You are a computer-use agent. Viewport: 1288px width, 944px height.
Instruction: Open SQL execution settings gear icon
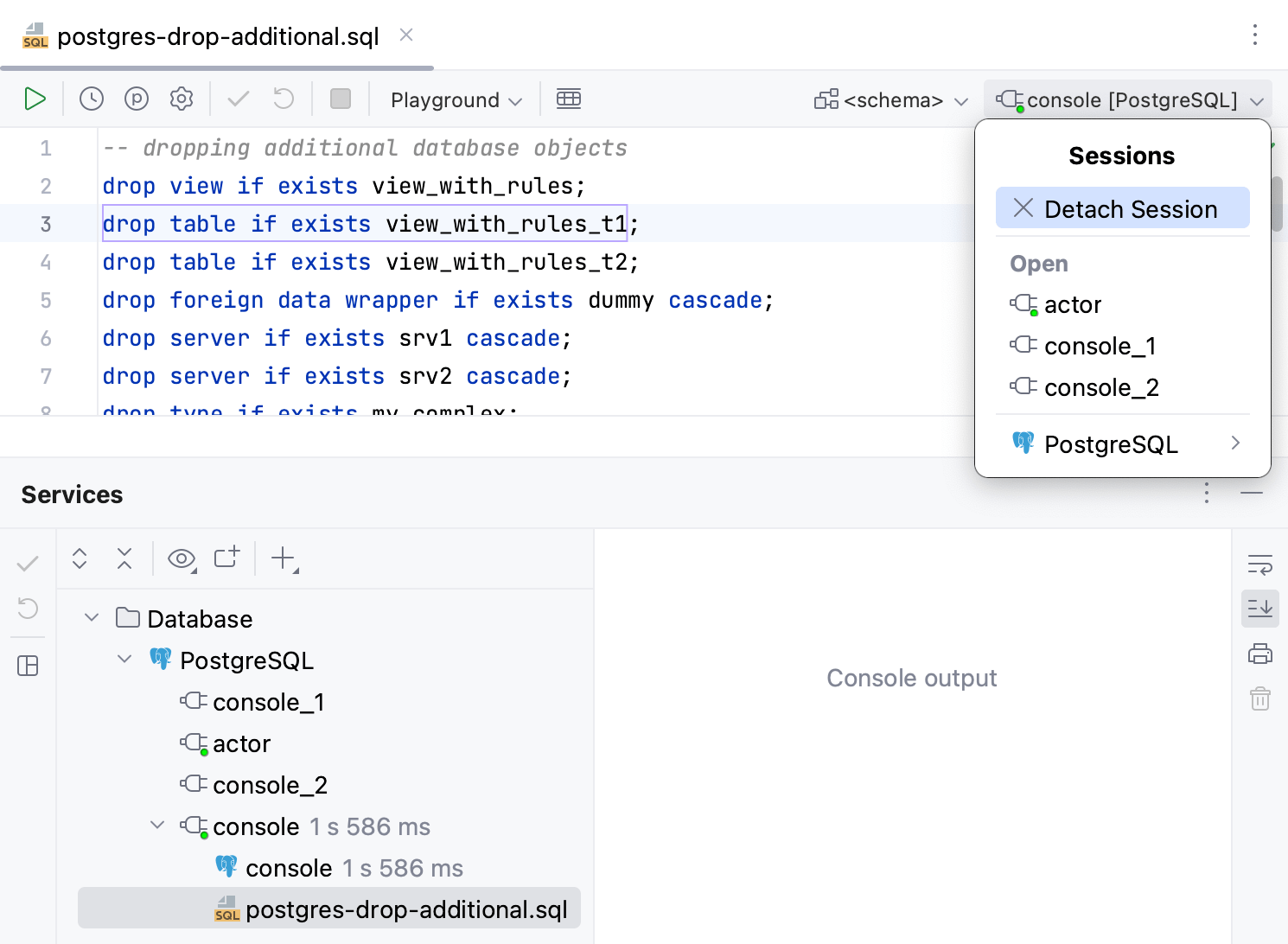(182, 99)
